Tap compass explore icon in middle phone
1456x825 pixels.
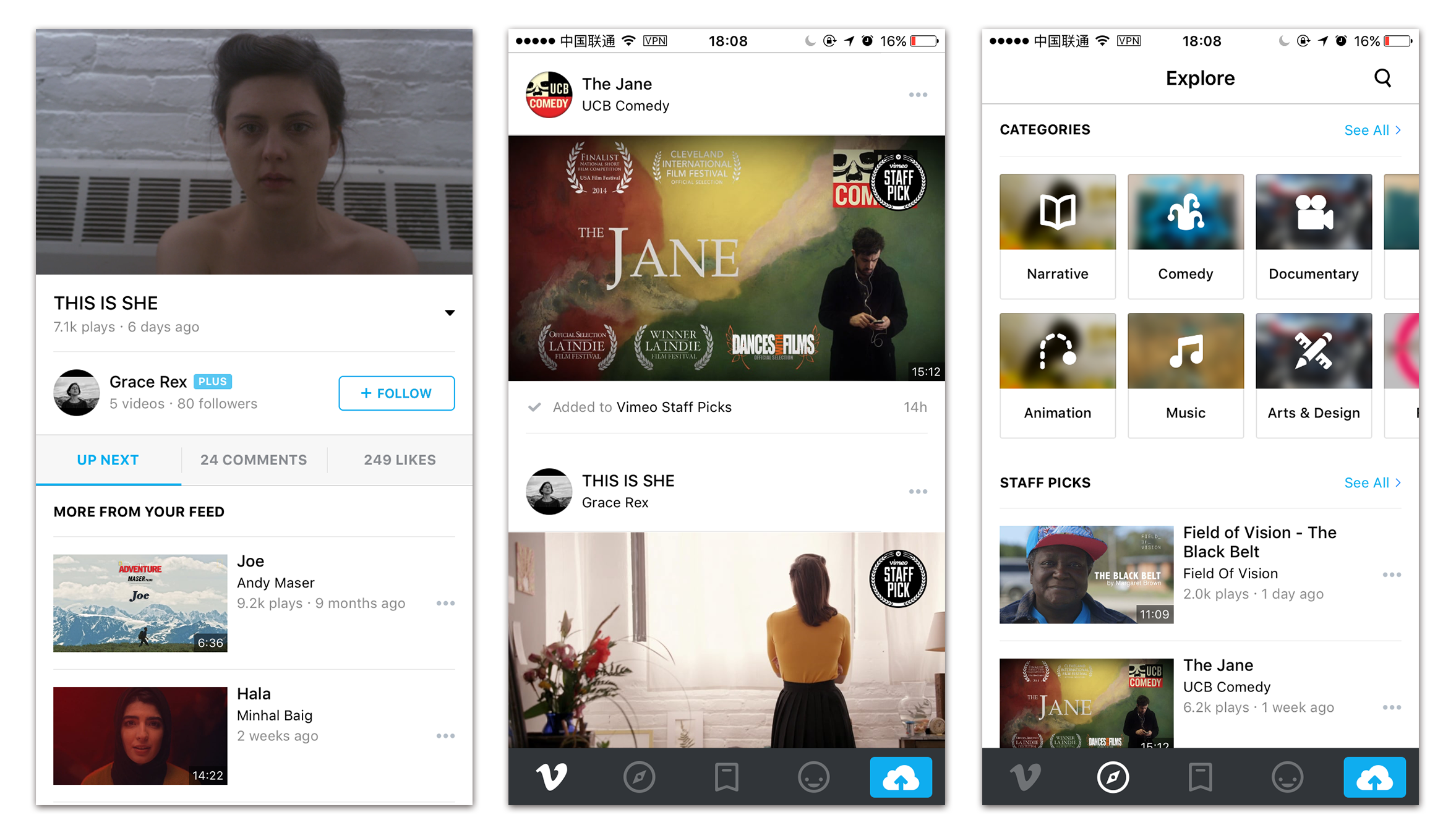pos(639,777)
